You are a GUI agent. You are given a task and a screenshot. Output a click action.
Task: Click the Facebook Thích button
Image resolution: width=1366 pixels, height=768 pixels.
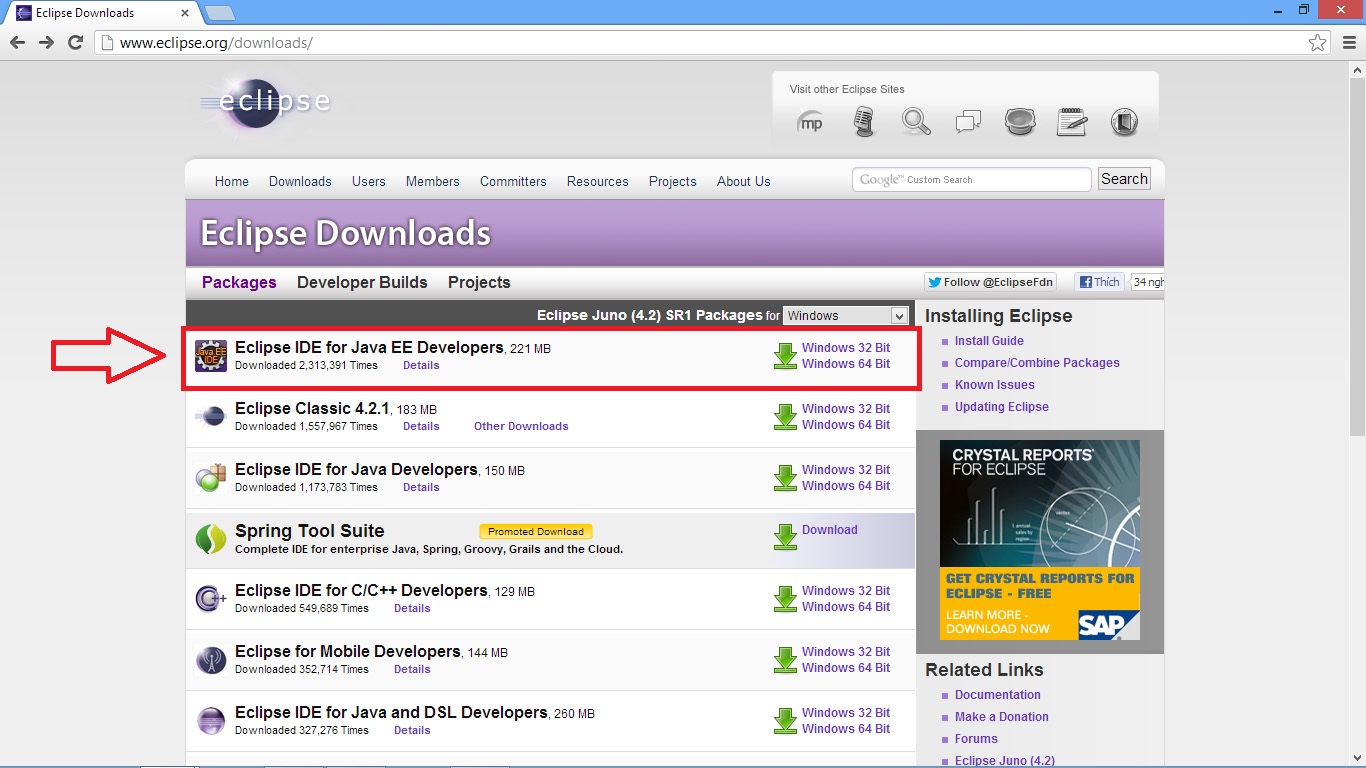[x=1099, y=282]
